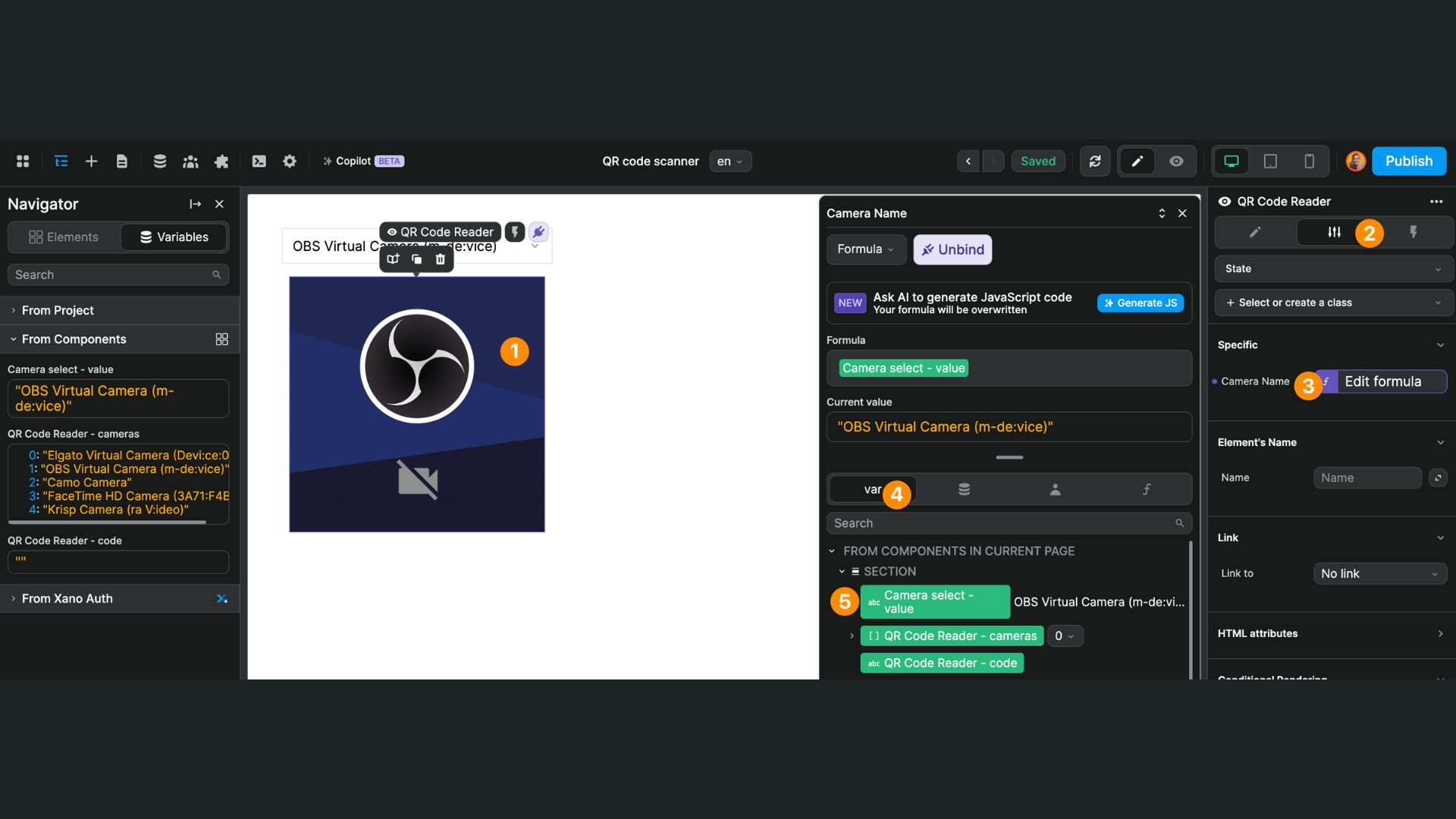Open the project settings gear icon
The image size is (1456, 819).
pos(289,161)
